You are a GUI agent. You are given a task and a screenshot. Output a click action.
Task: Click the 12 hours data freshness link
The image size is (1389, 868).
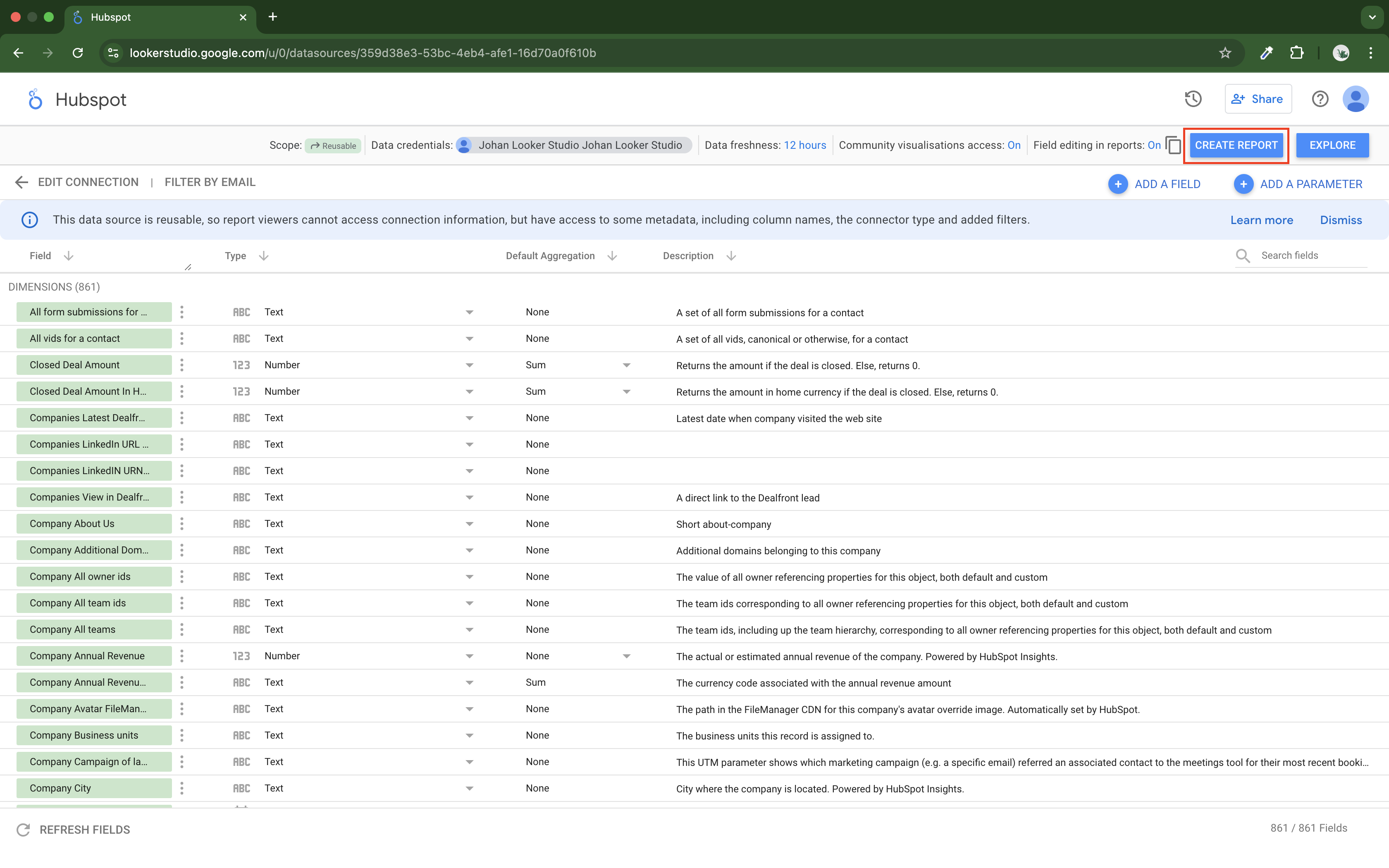click(805, 145)
